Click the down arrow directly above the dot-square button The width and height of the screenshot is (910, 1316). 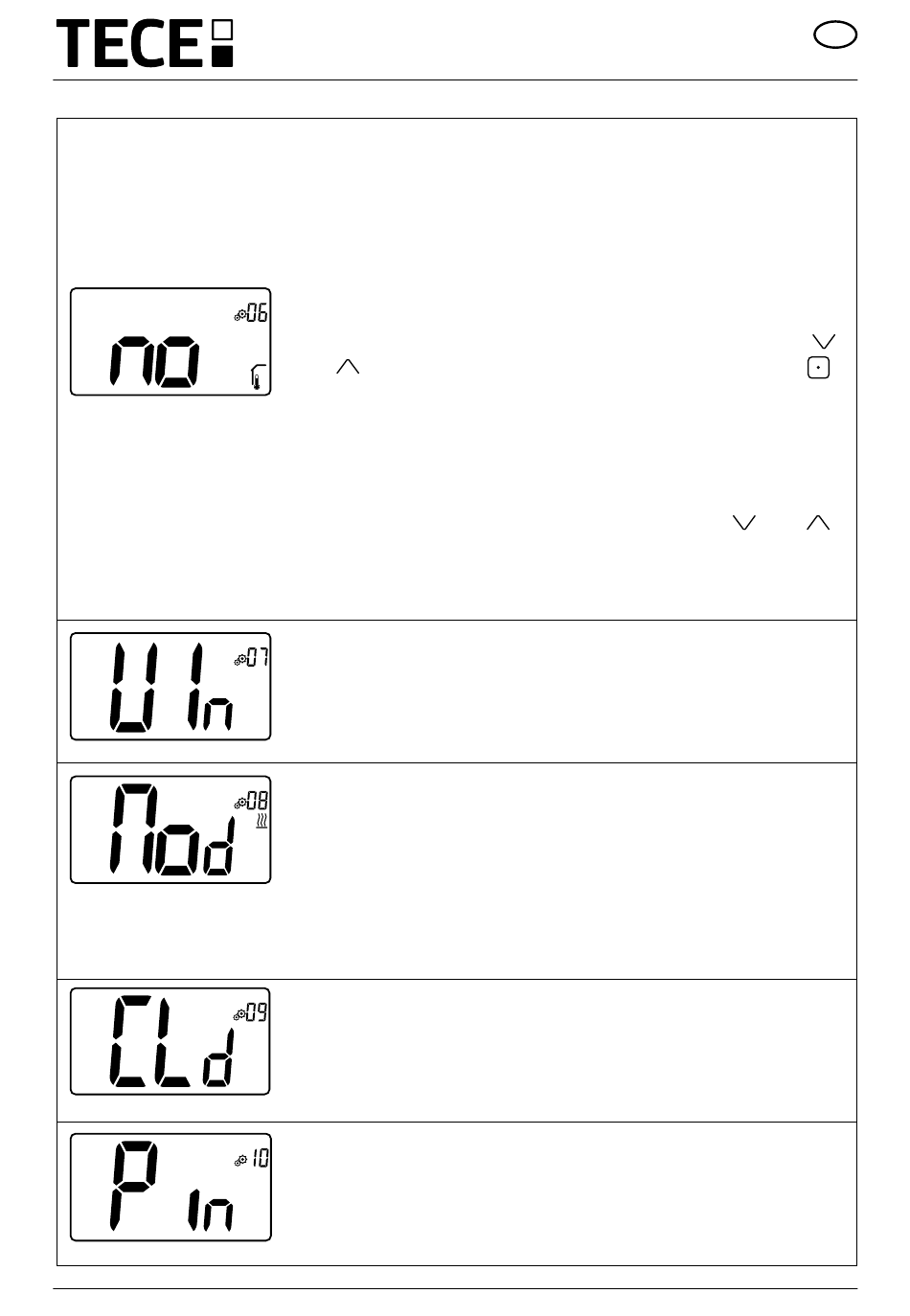824,342
